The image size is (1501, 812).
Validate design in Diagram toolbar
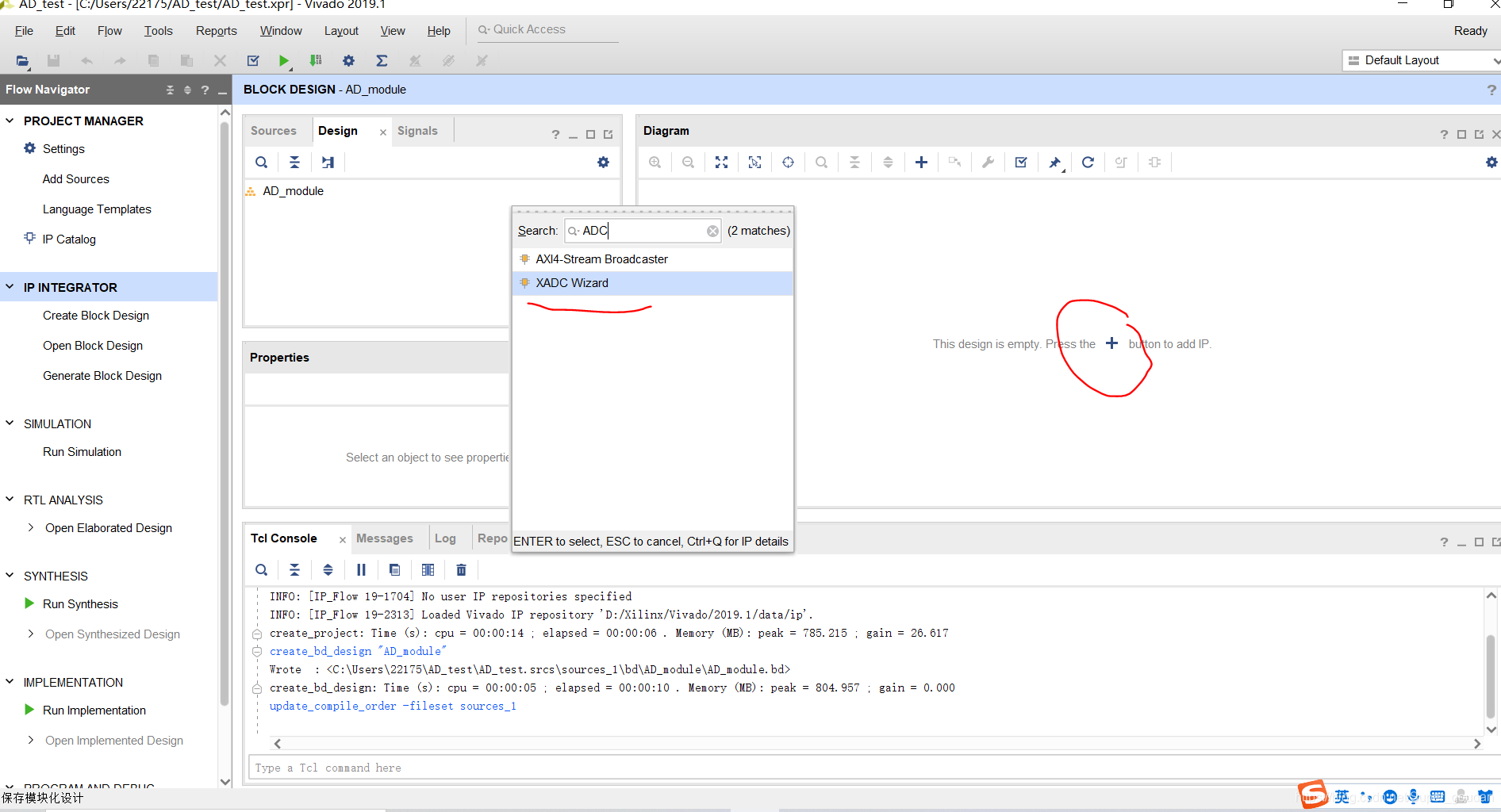[x=1021, y=163]
